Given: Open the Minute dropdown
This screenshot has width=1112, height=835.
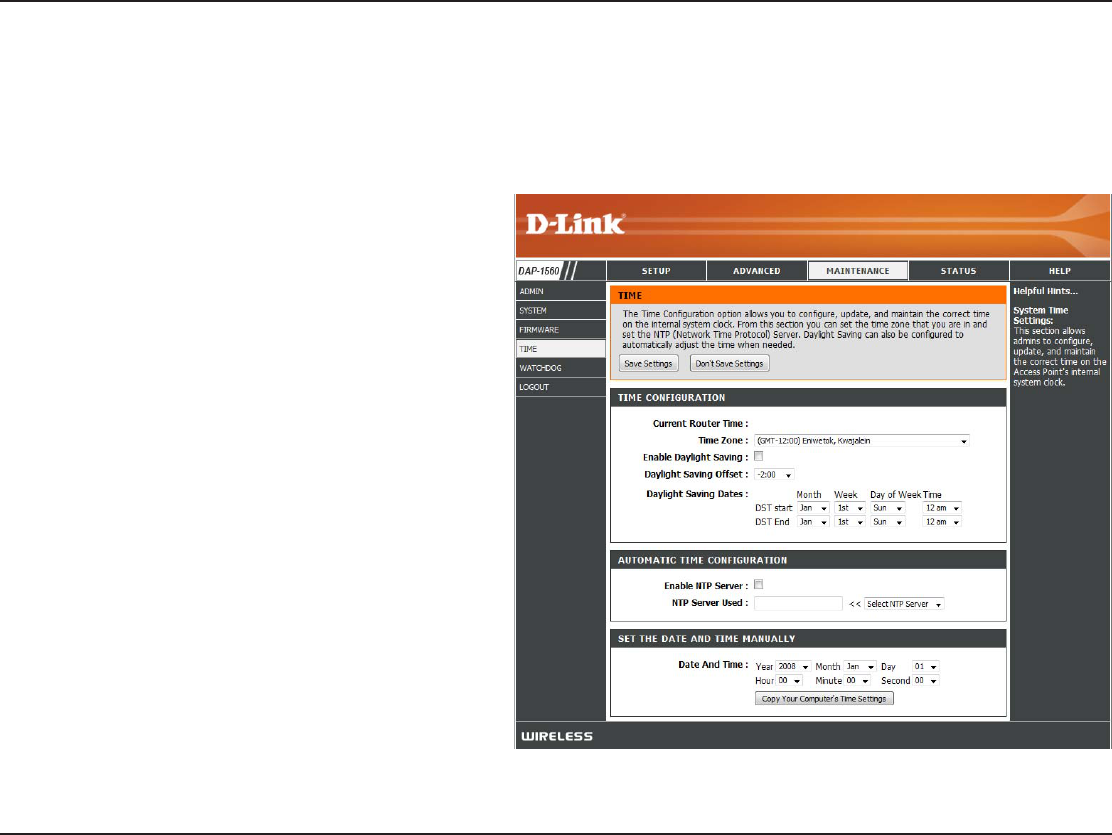Looking at the screenshot, I should point(857,681).
